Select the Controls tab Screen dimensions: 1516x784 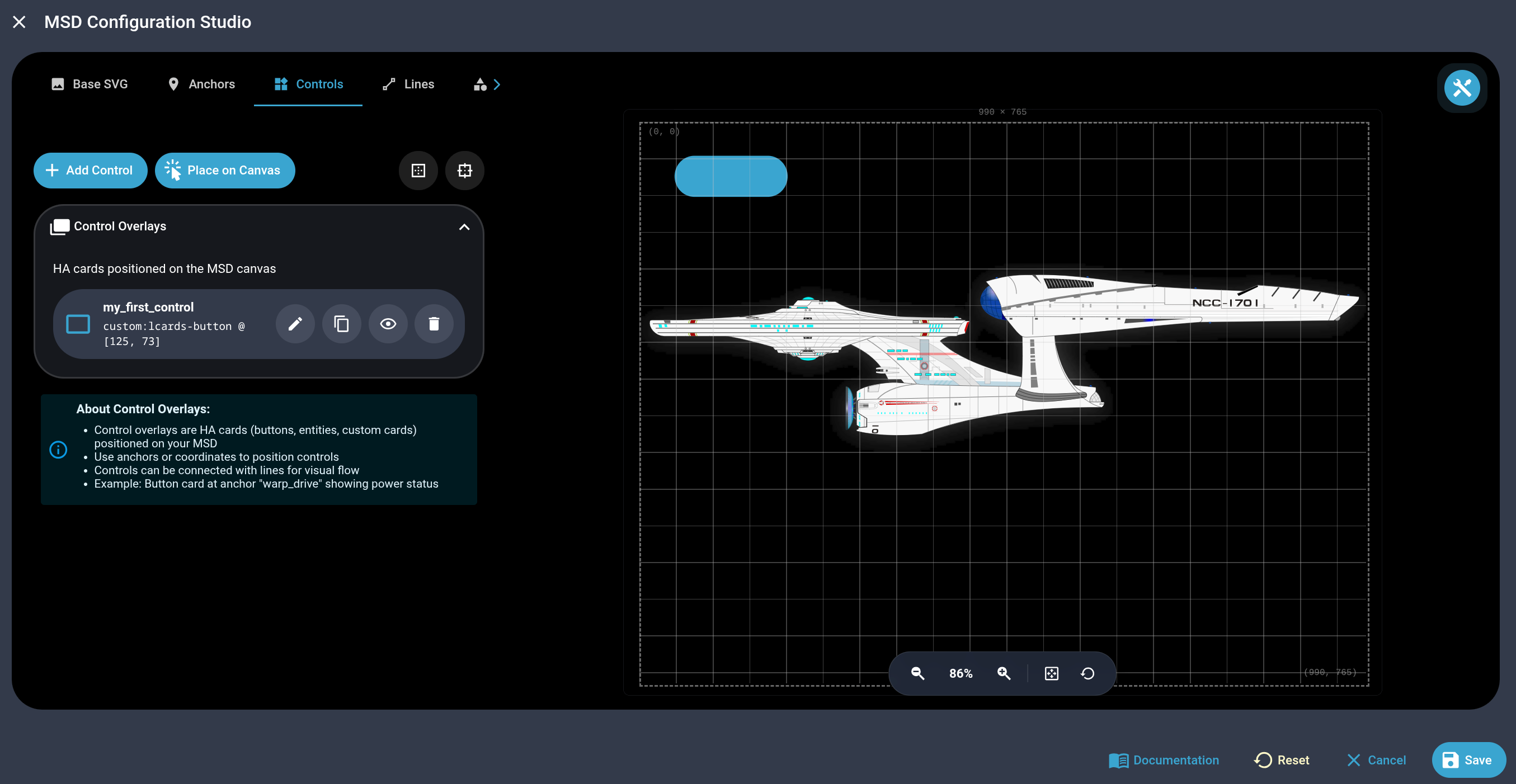(308, 84)
